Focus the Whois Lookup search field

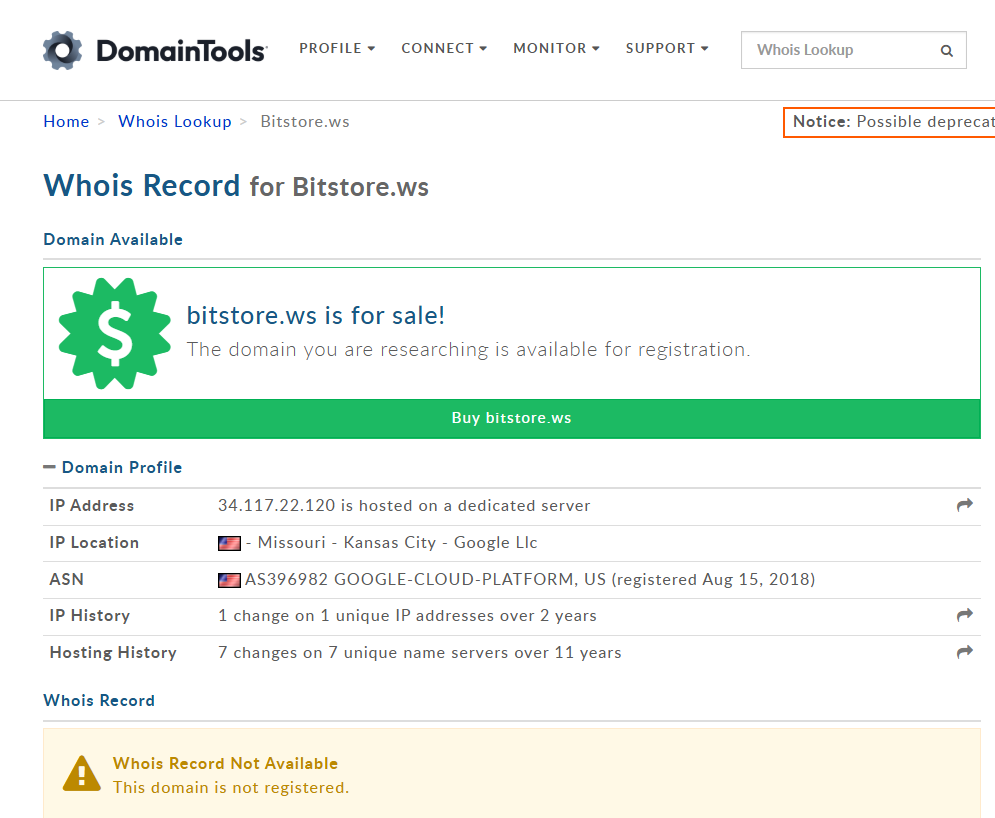pos(840,50)
